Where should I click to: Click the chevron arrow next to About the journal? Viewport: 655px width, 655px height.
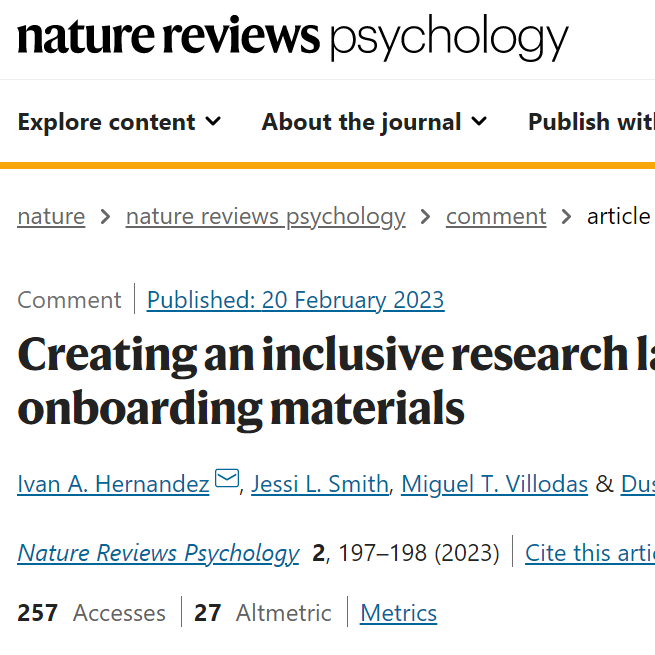click(x=479, y=122)
